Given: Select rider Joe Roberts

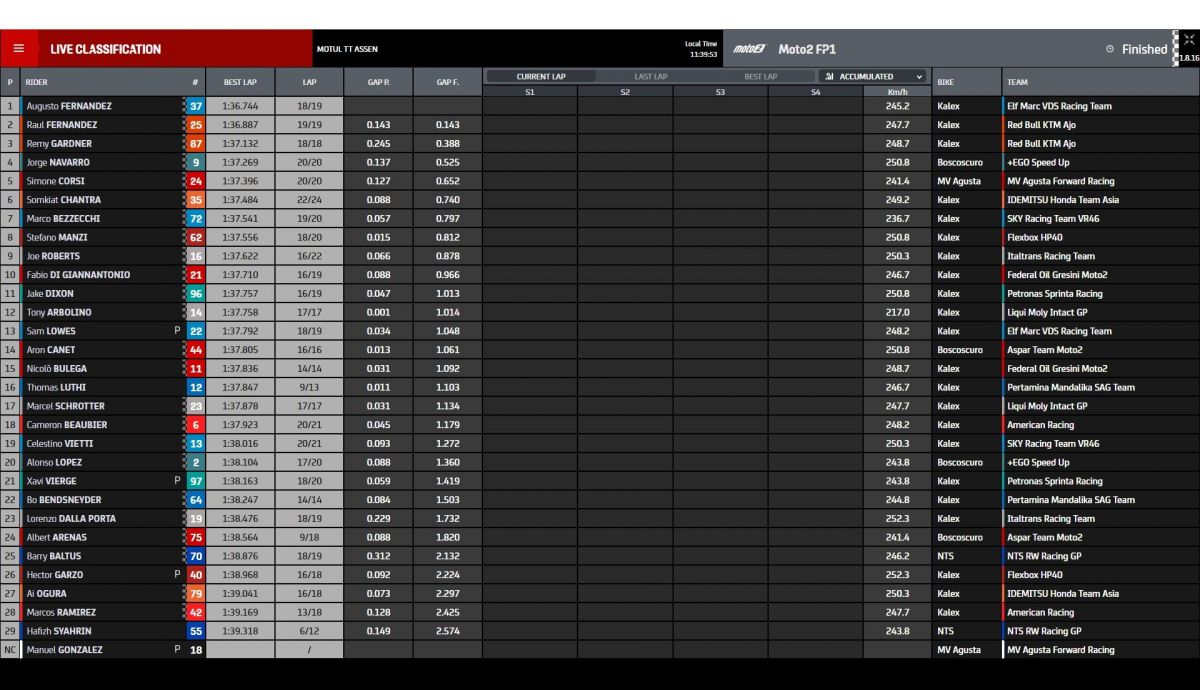Looking at the screenshot, I should (x=53, y=256).
